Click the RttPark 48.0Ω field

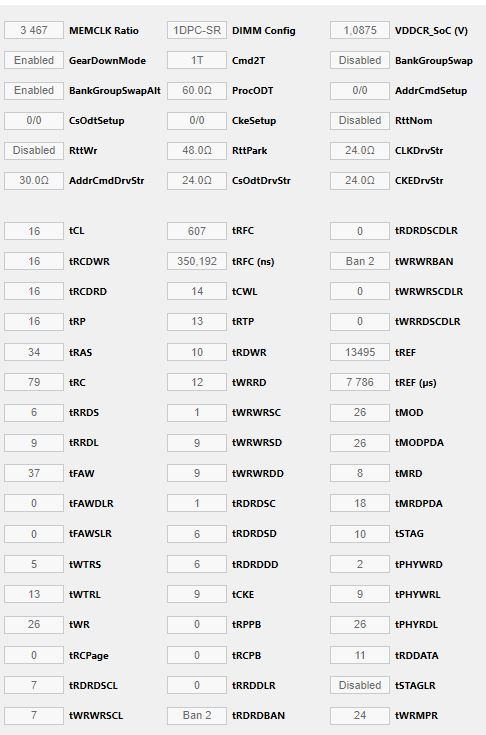coord(197,150)
